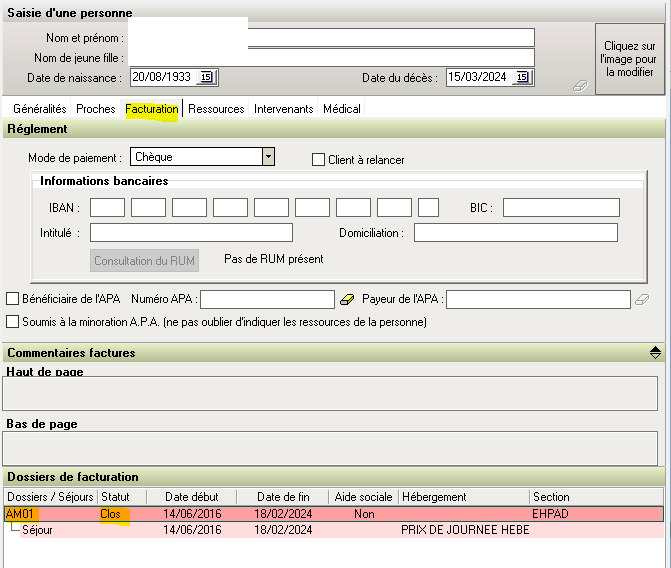Go to the Médical tab
Viewport: 671px width, 568px height.
(x=342, y=109)
